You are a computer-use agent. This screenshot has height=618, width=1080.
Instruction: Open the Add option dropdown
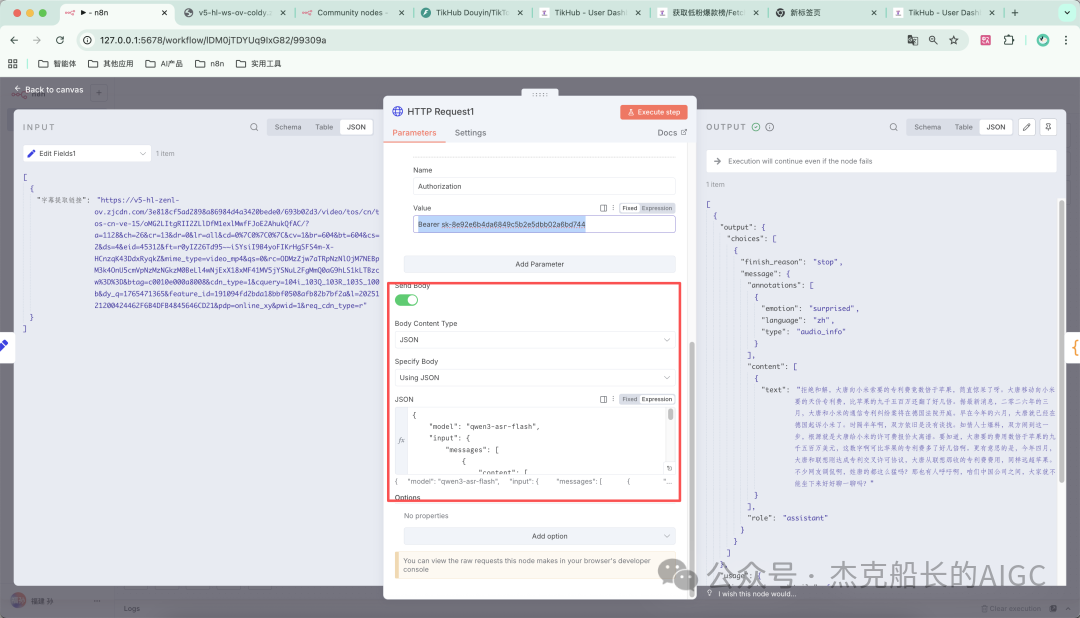[x=539, y=536]
